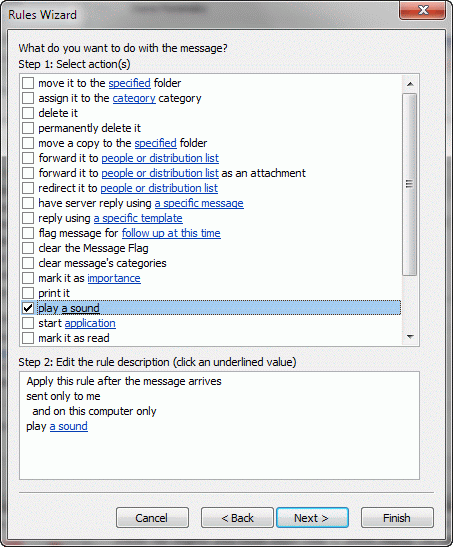Check the 'move it to the specified folder' box
Image resolution: width=453 pixels, height=547 pixels.
(28, 83)
